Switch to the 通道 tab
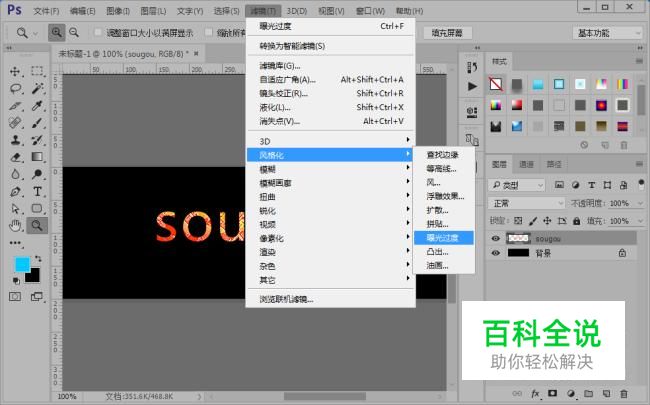650x405 pixels. pyautogui.click(x=526, y=165)
